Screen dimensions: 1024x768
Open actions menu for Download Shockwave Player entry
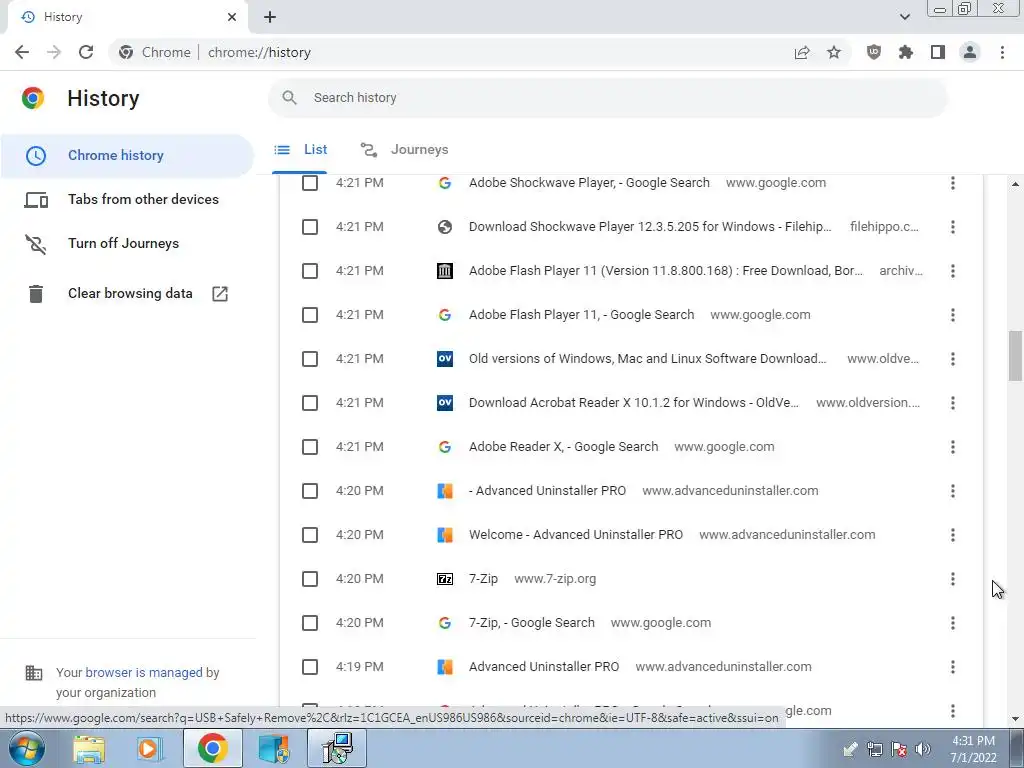[953, 227]
